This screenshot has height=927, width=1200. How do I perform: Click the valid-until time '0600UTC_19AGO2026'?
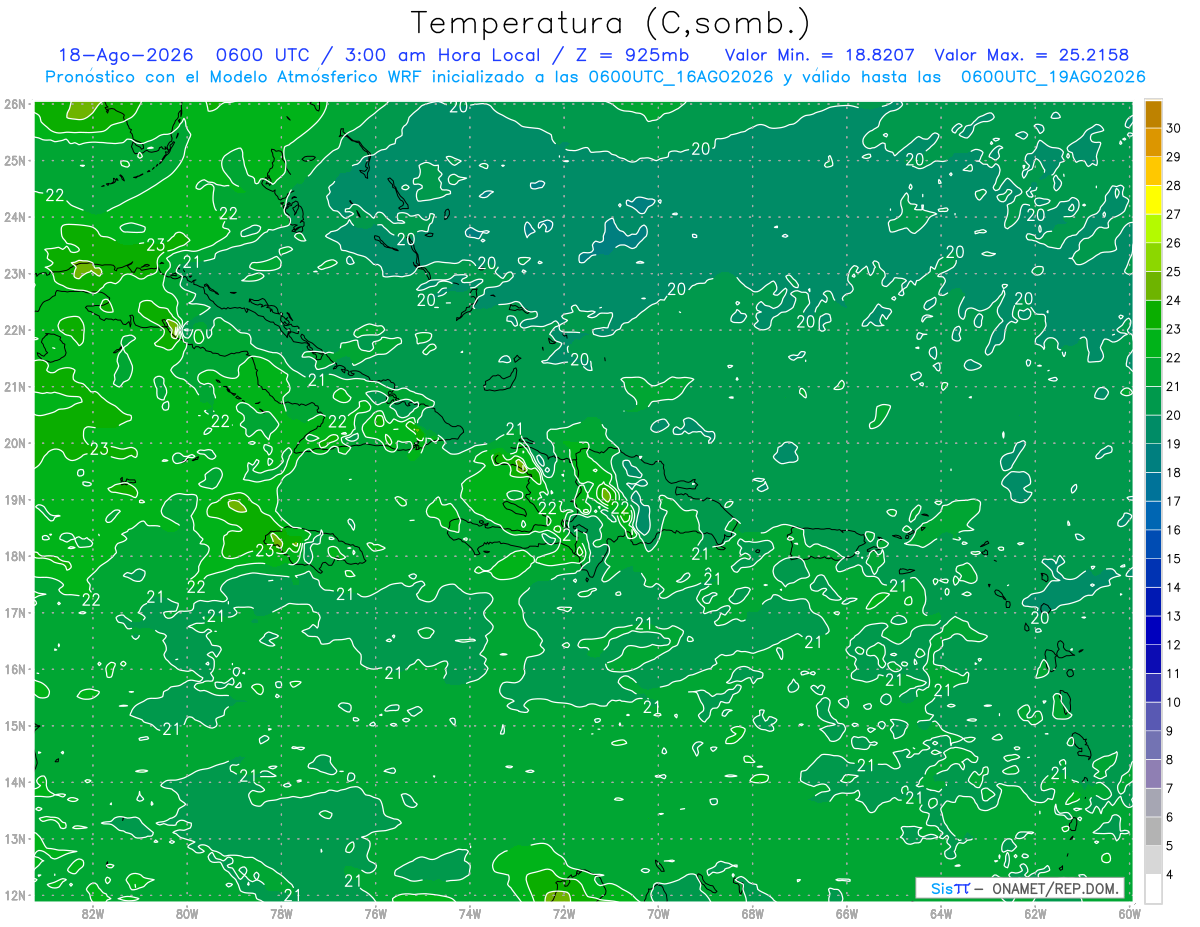[1053, 77]
